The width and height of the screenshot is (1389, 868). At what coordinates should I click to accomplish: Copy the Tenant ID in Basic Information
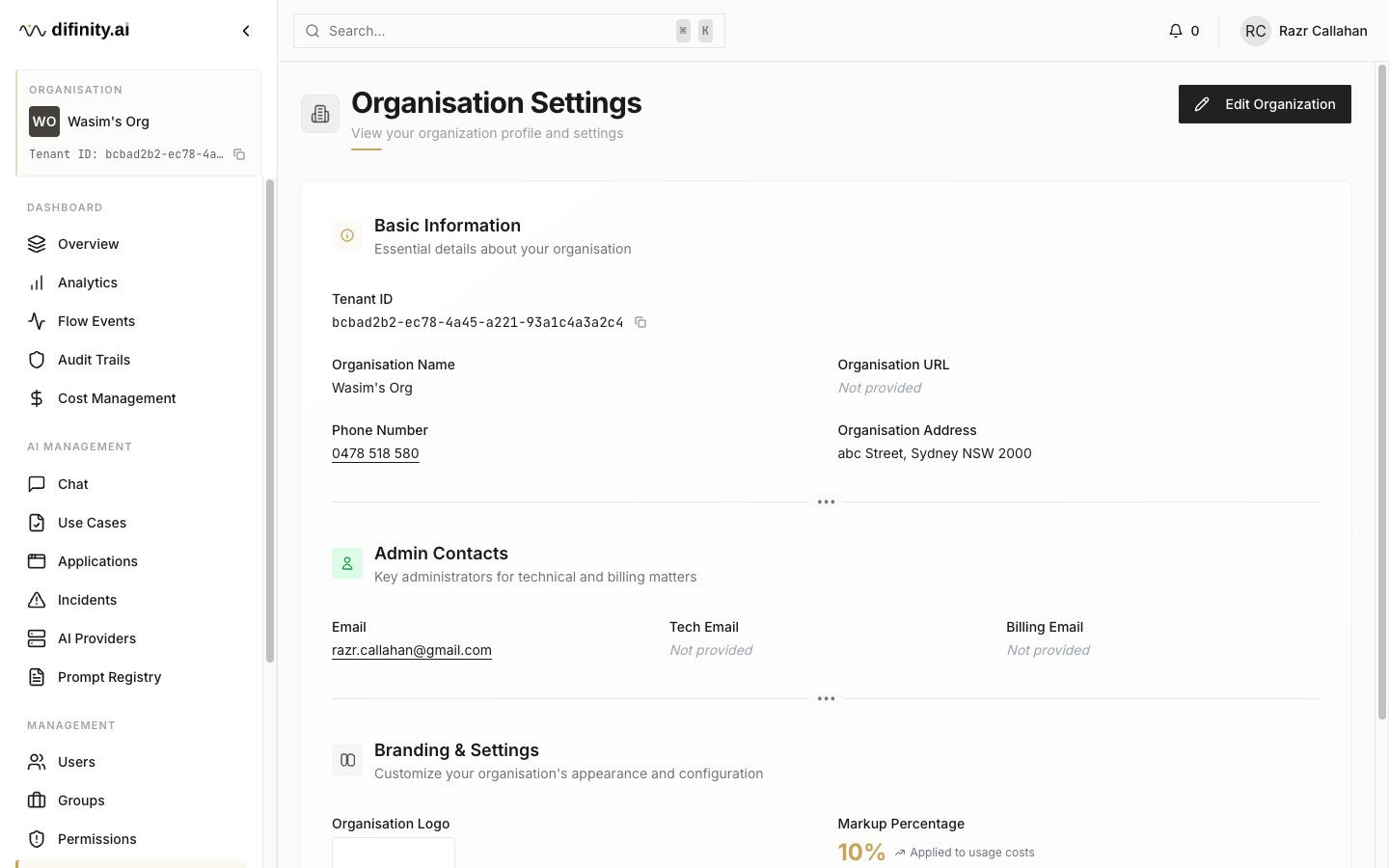coord(640,322)
